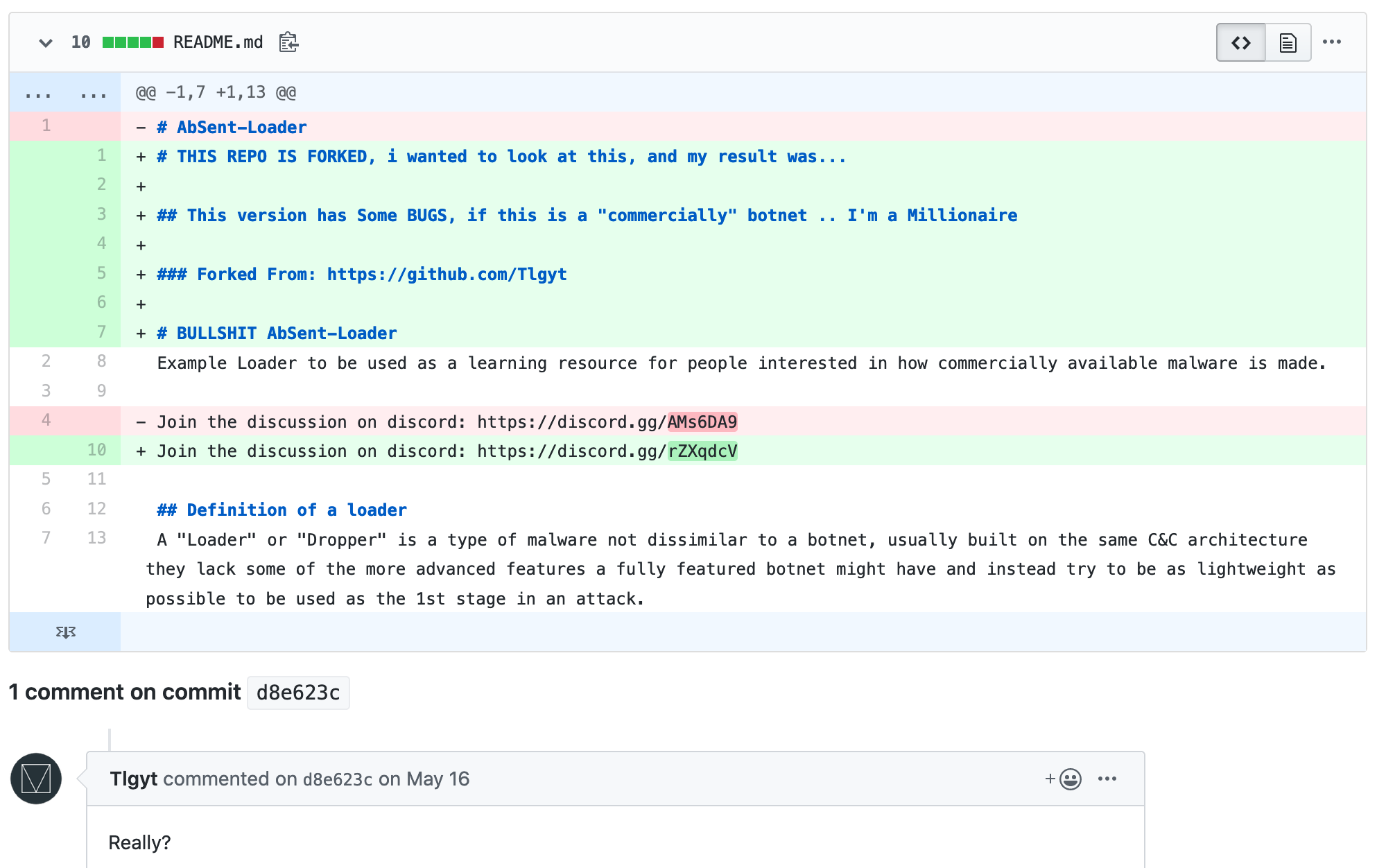Open comment options three-dot menu
Image resolution: width=1377 pixels, height=868 pixels.
(1107, 779)
